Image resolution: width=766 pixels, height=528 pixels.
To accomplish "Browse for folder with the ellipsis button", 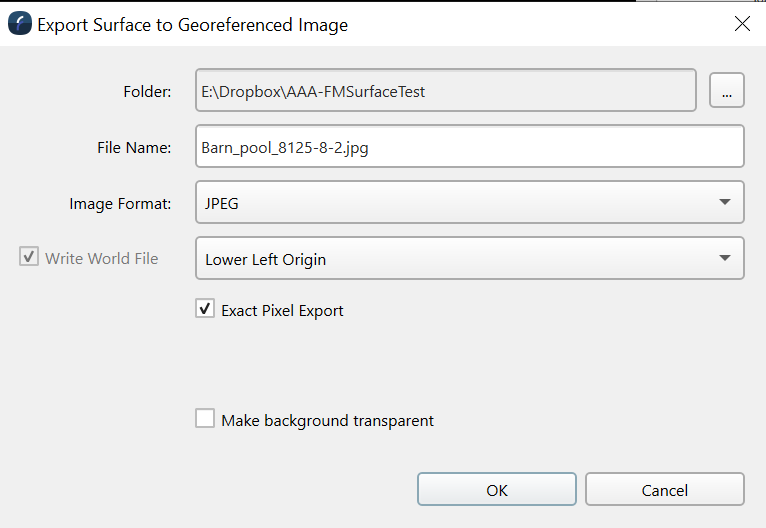I will 727,91.
